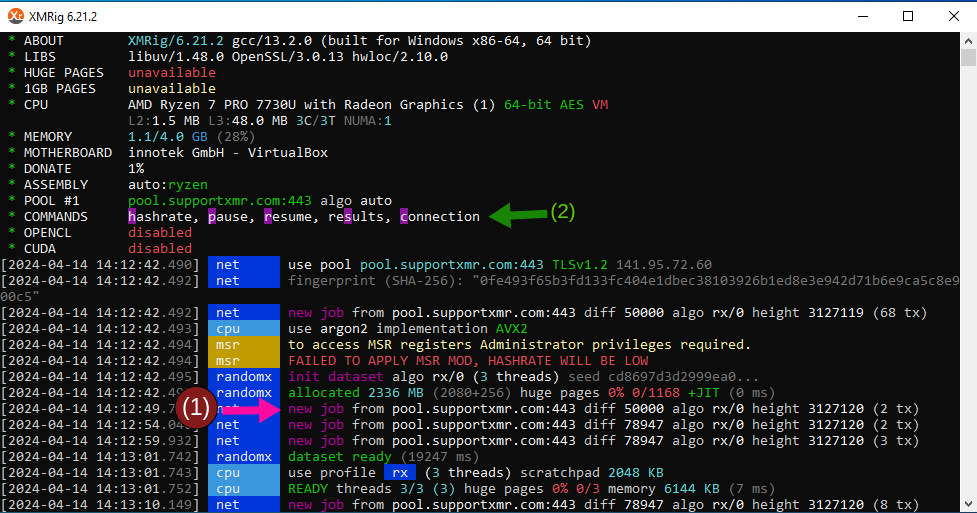Click the '1.1/4.0 GB' memory value
Screen dimensions: 977x513
point(168,137)
